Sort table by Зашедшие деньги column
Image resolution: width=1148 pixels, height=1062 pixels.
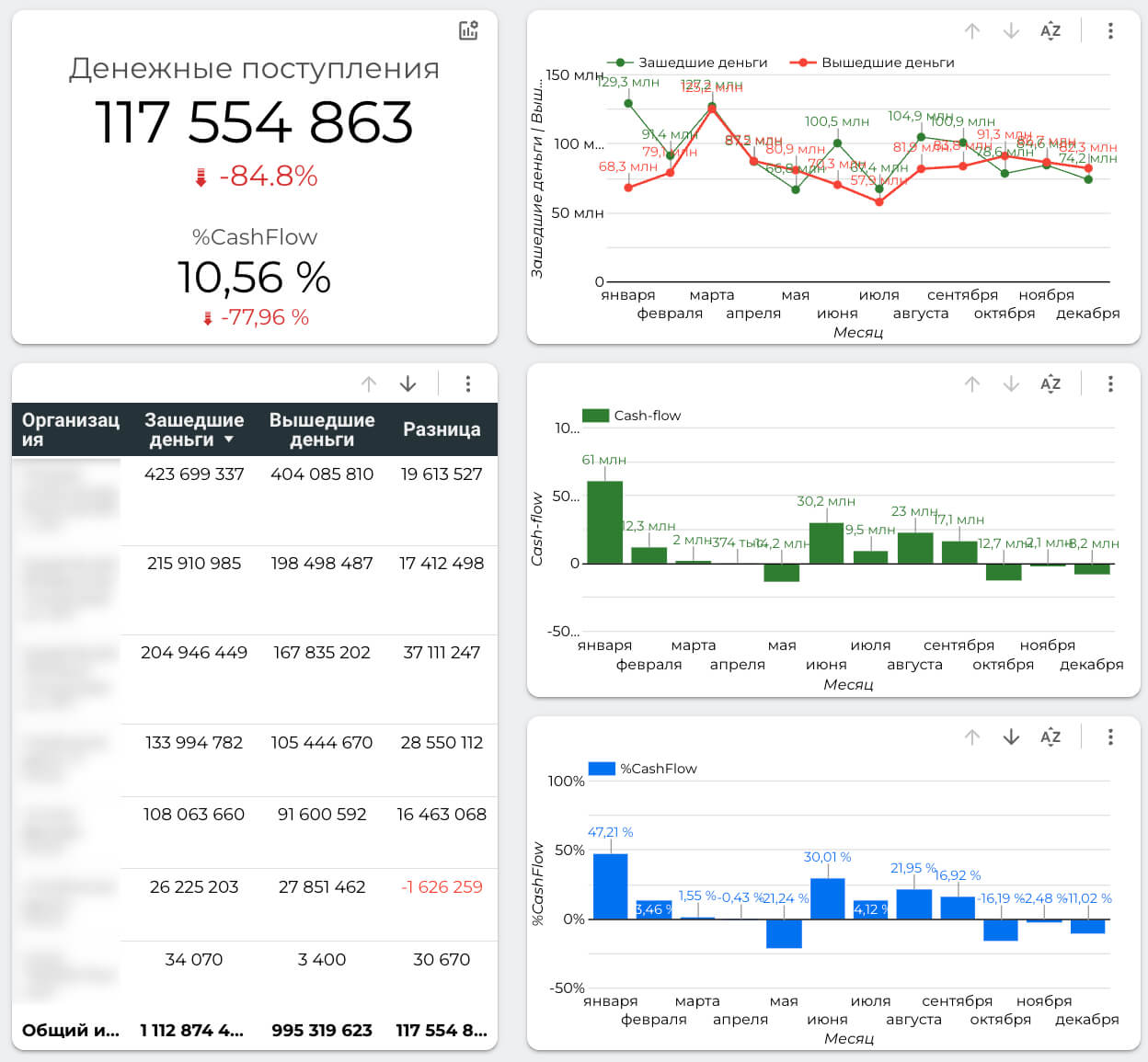pos(193,429)
